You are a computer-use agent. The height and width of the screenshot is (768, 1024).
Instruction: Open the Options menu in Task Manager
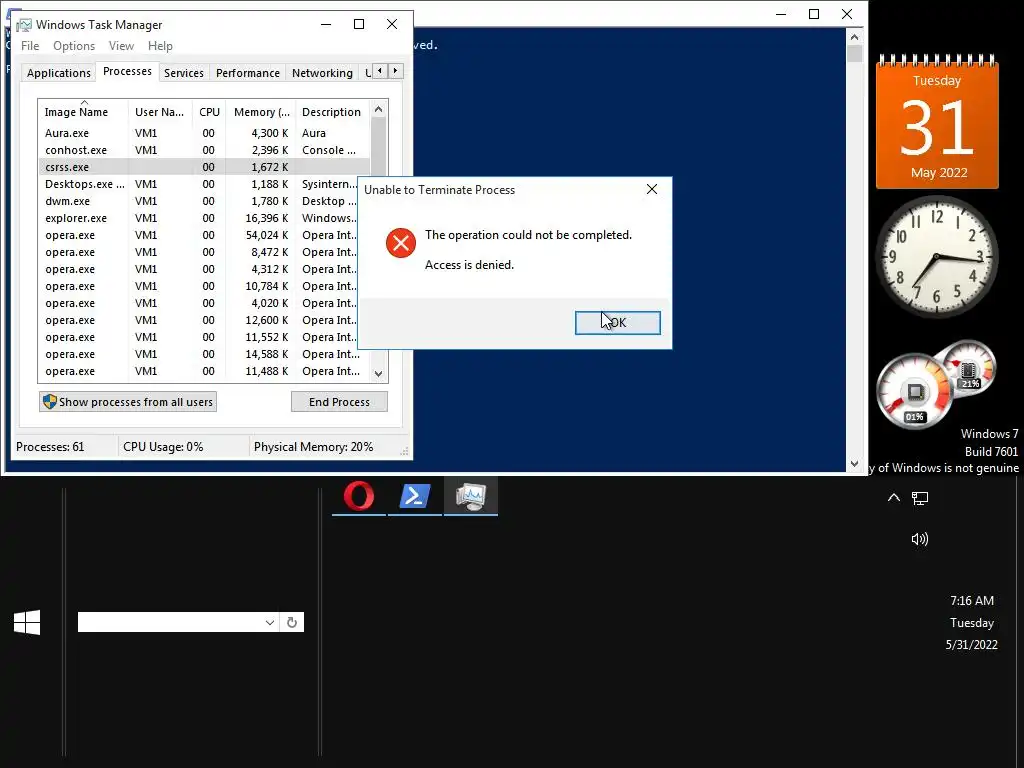click(74, 46)
